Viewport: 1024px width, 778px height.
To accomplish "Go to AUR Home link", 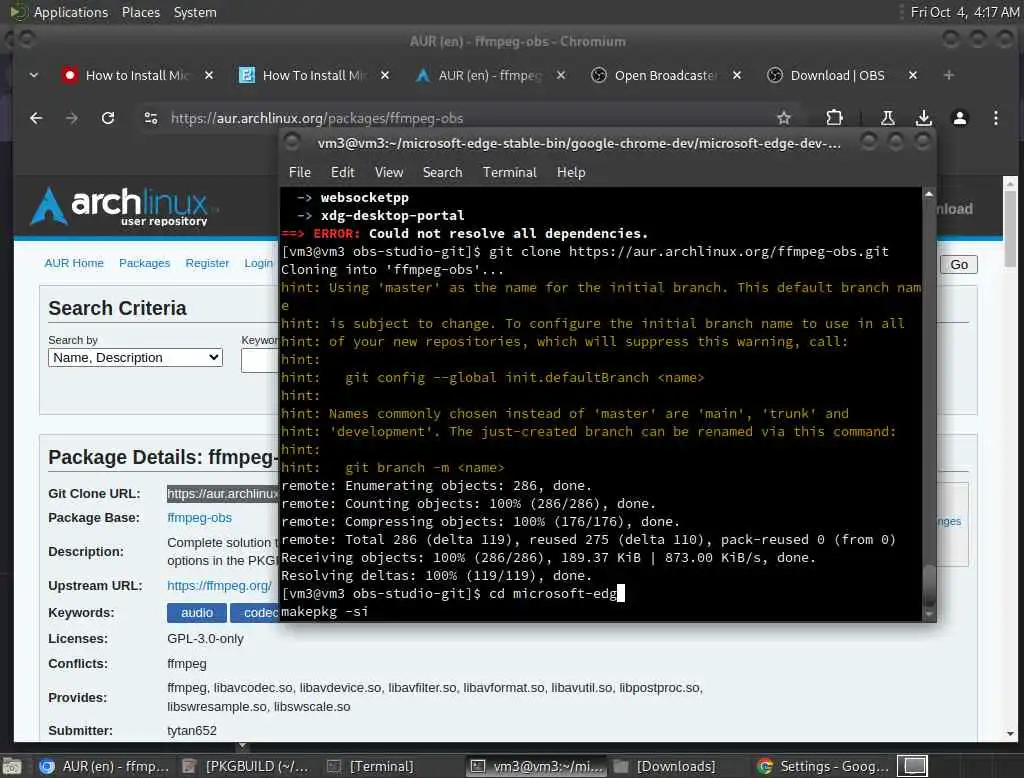I will point(74,263).
